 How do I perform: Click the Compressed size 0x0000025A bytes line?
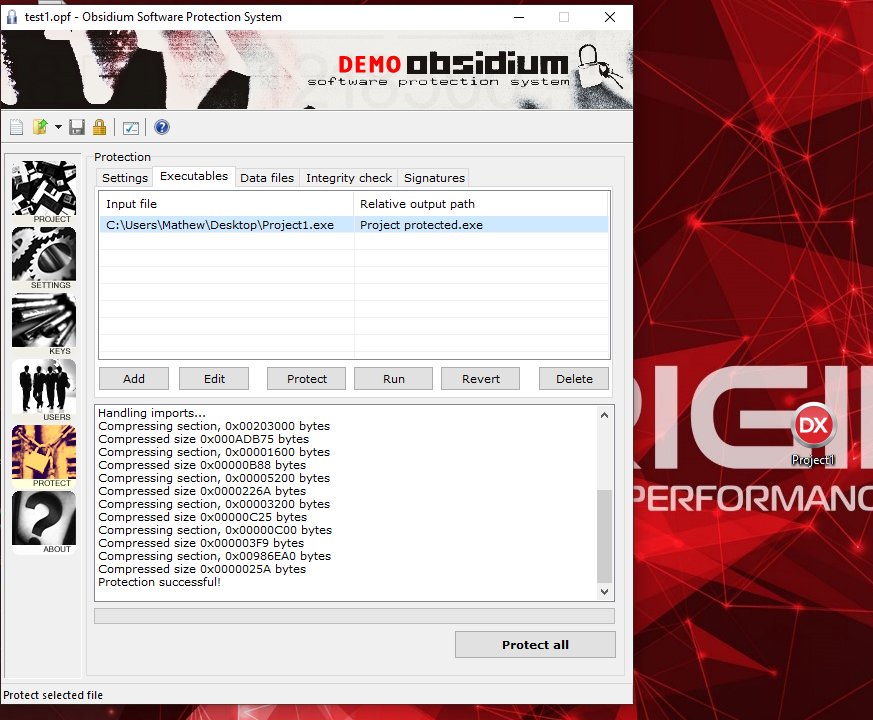[202, 569]
